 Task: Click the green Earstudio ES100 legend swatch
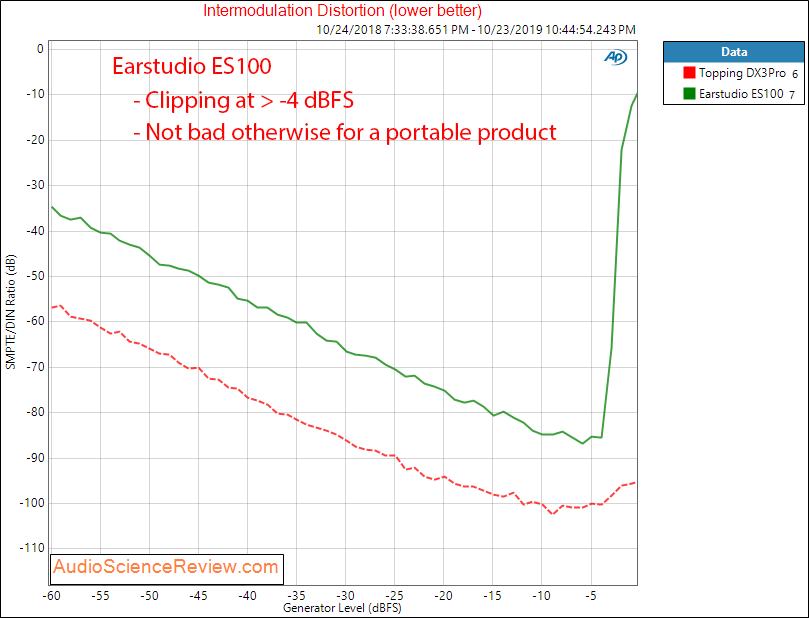689,93
